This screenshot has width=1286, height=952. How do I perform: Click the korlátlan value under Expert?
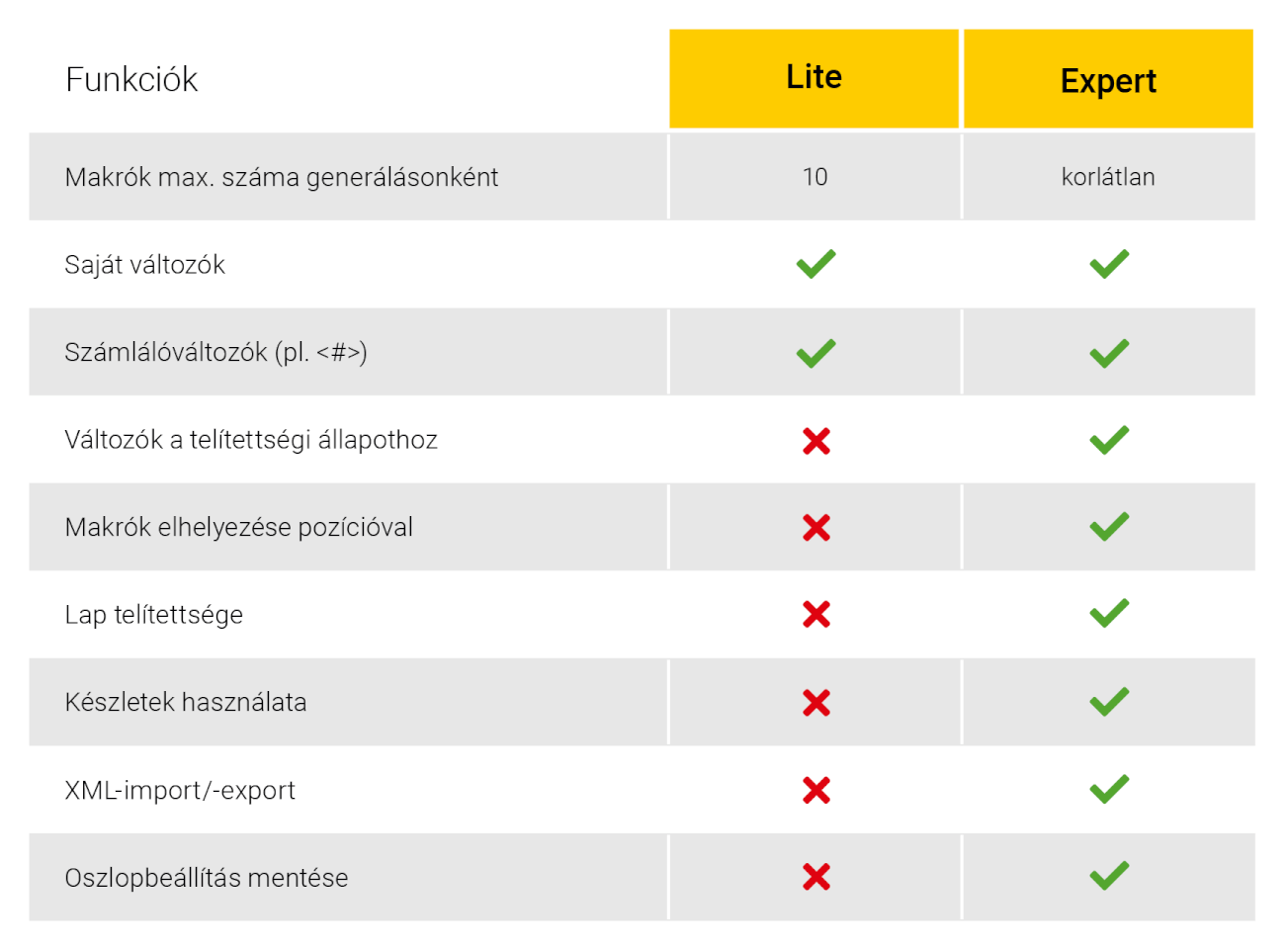click(1108, 177)
